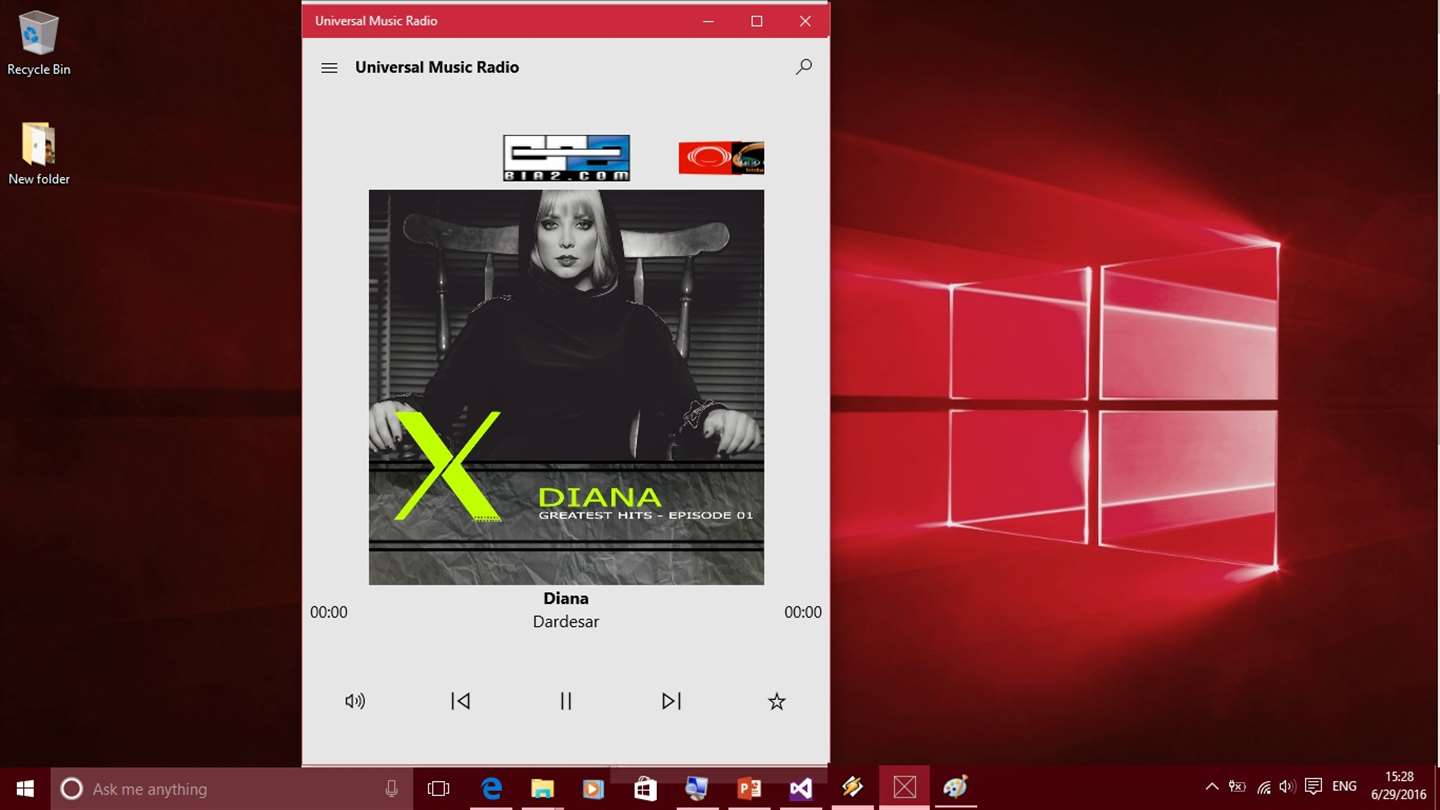1440x810 pixels.
Task: Click the Diana track title
Action: 566,598
